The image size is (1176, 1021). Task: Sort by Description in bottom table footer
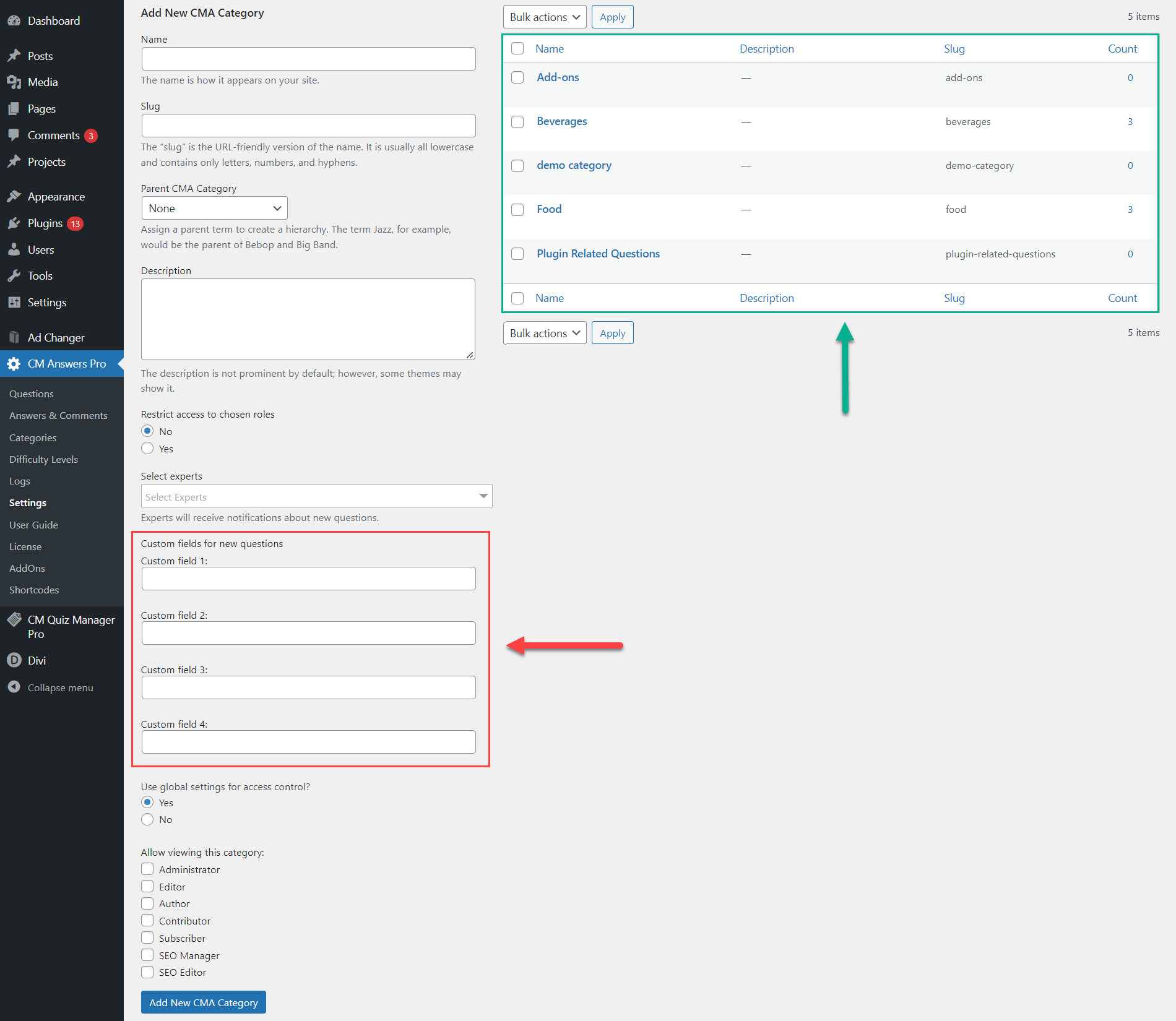[x=767, y=298]
